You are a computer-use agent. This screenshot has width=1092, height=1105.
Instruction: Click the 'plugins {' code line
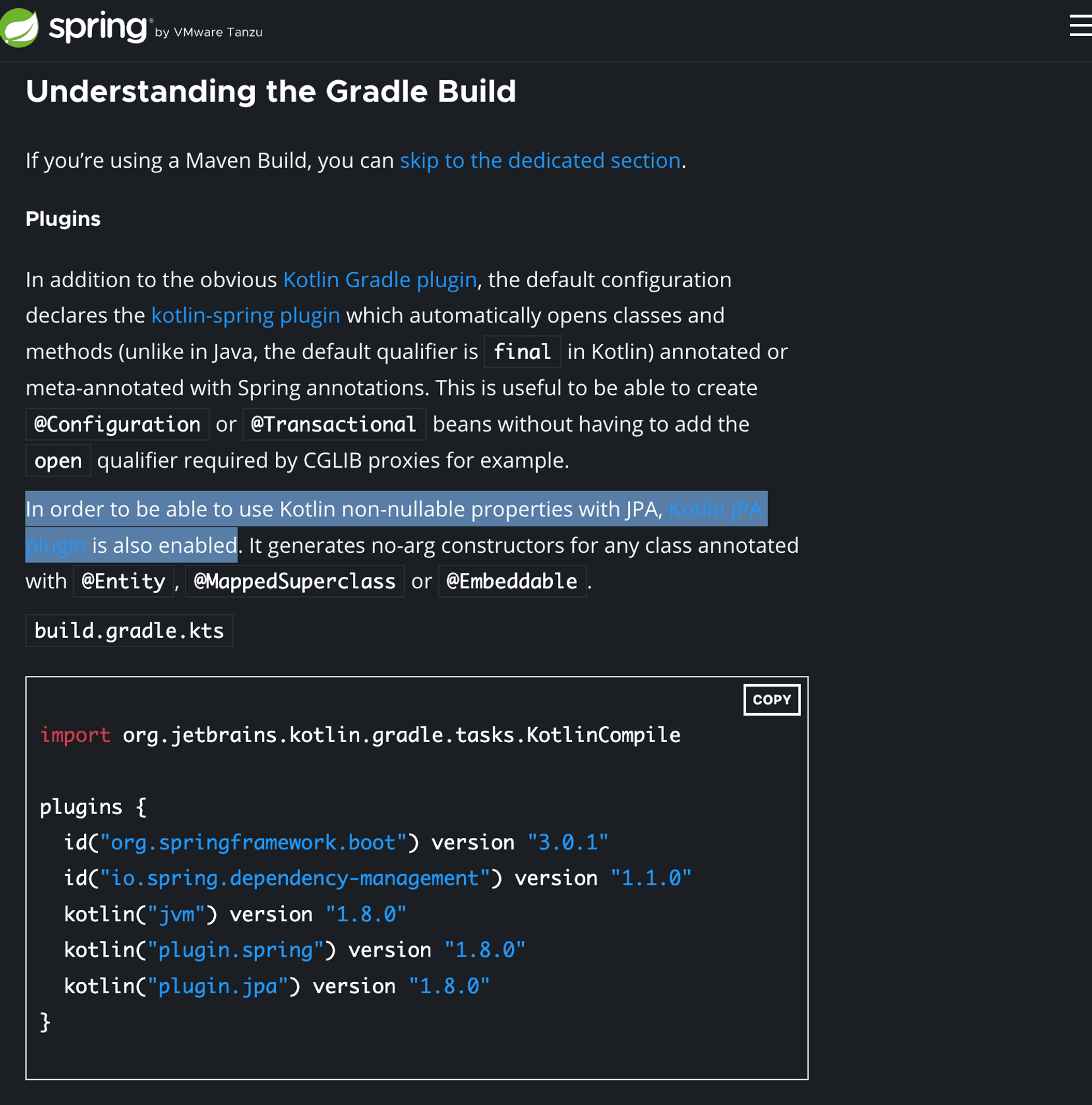click(x=93, y=807)
